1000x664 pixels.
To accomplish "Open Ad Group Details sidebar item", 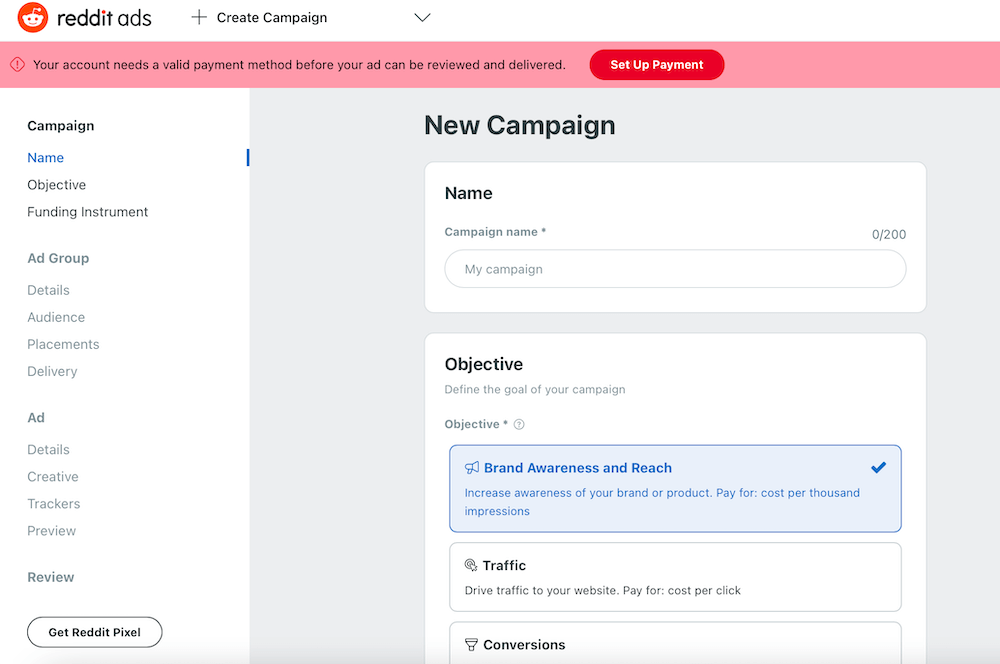I will [48, 290].
